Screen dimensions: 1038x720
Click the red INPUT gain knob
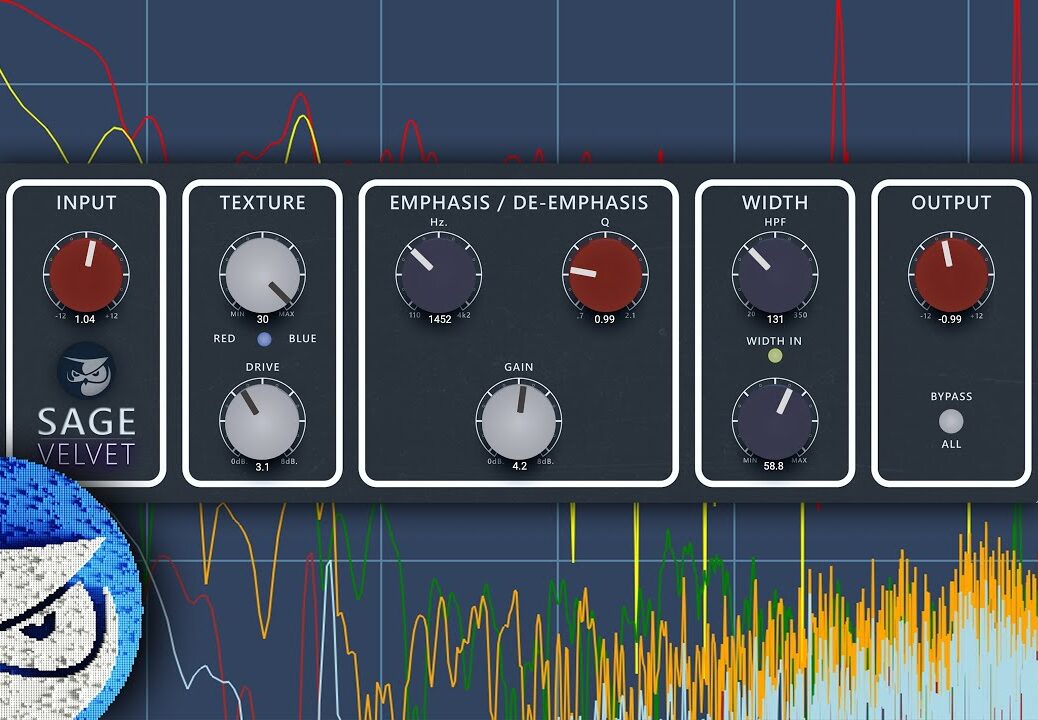(x=86, y=274)
